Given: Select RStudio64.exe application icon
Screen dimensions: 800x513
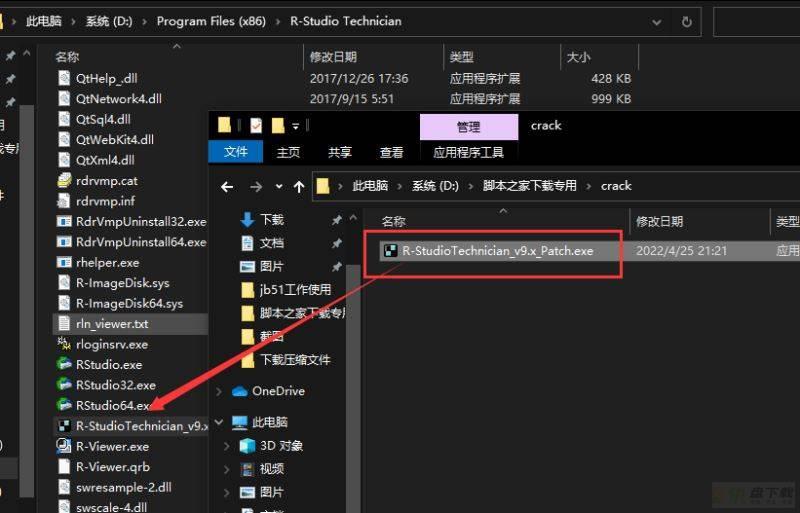Looking at the screenshot, I should [64, 405].
